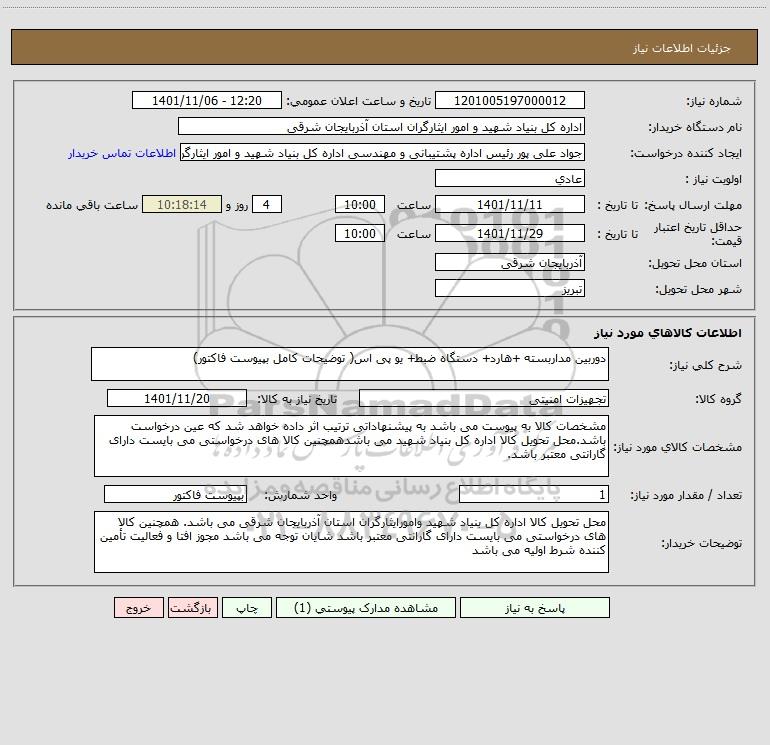Screen dimensions: 770x745
Task: Open مشاهده مدارک پیوستی (1) button
Action: coord(366,608)
